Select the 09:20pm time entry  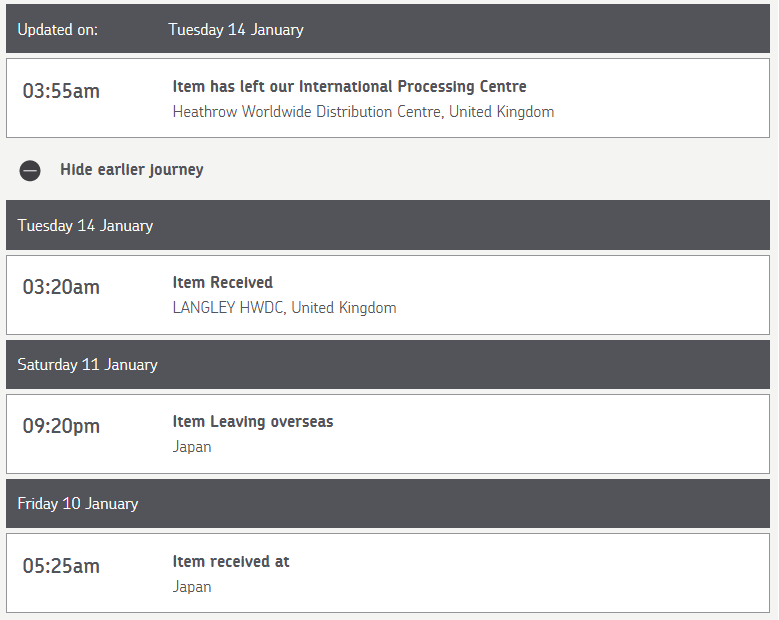(x=61, y=426)
